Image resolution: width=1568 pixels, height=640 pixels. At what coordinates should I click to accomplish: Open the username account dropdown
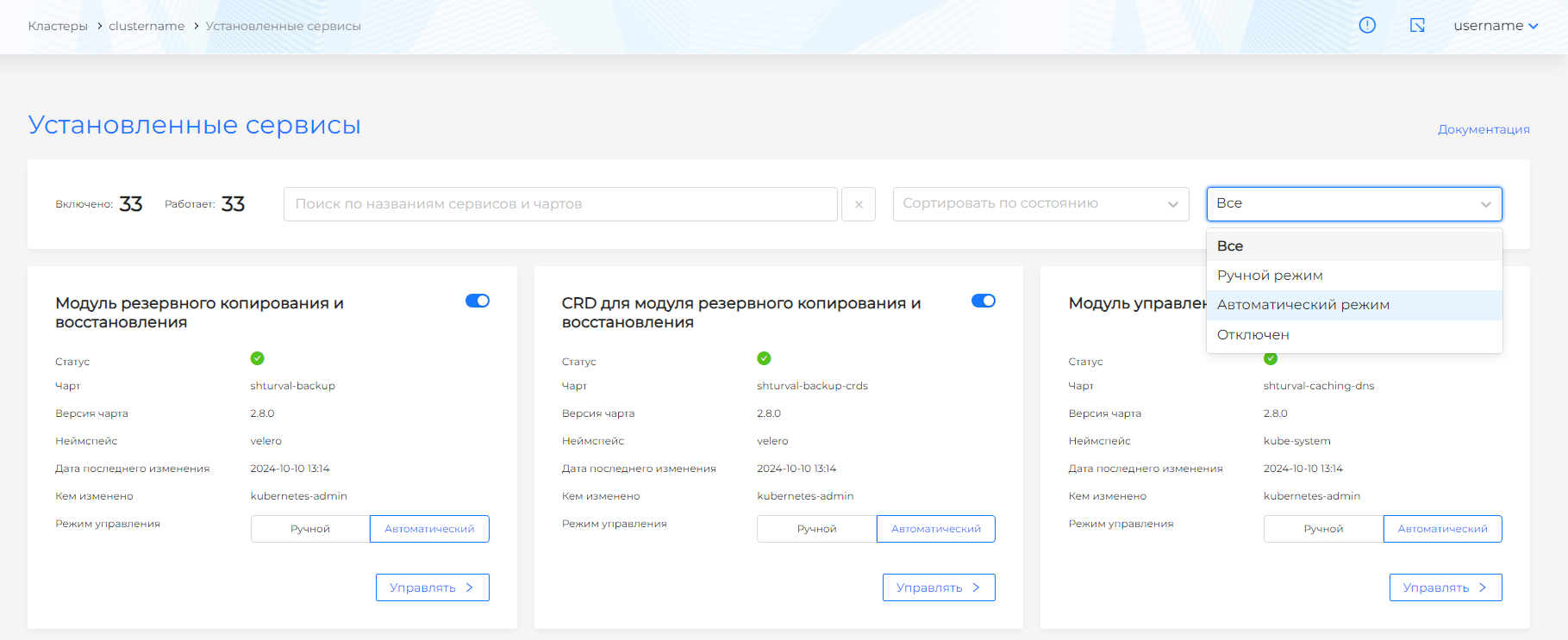point(1496,26)
